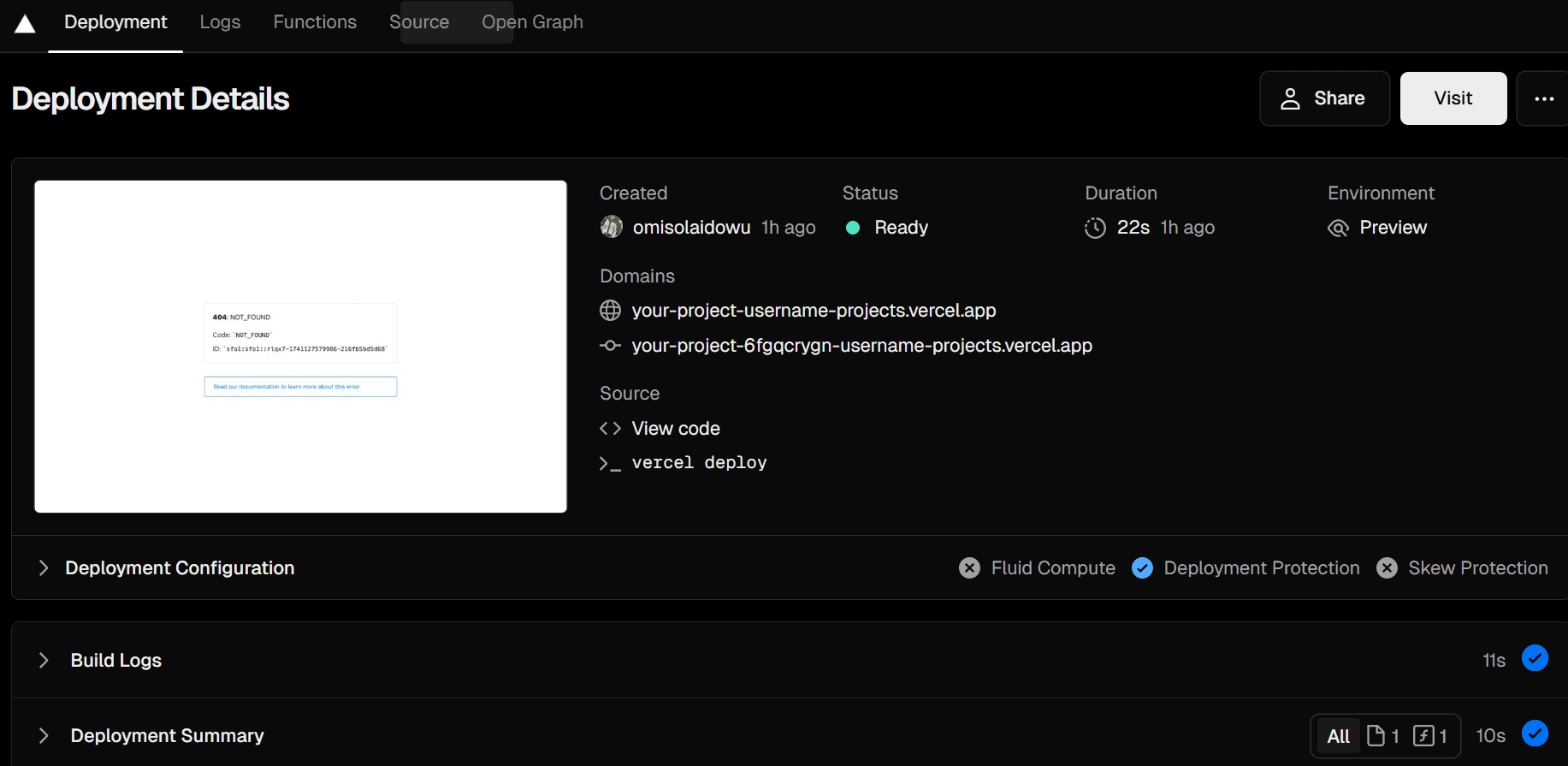Click the Share button
This screenshot has height=766, width=1568.
(1324, 98)
